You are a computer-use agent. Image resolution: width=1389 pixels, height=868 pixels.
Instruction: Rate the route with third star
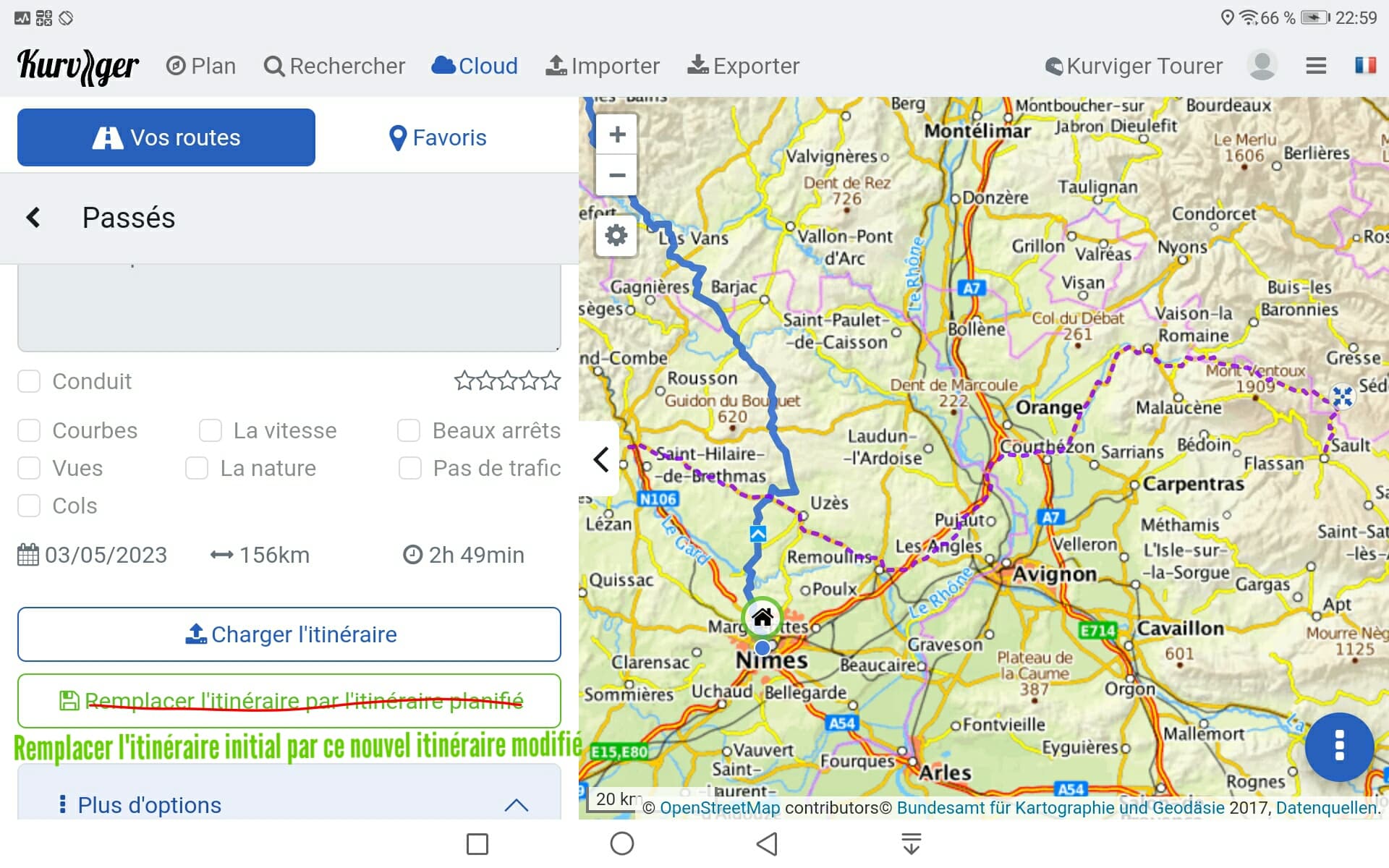[508, 380]
